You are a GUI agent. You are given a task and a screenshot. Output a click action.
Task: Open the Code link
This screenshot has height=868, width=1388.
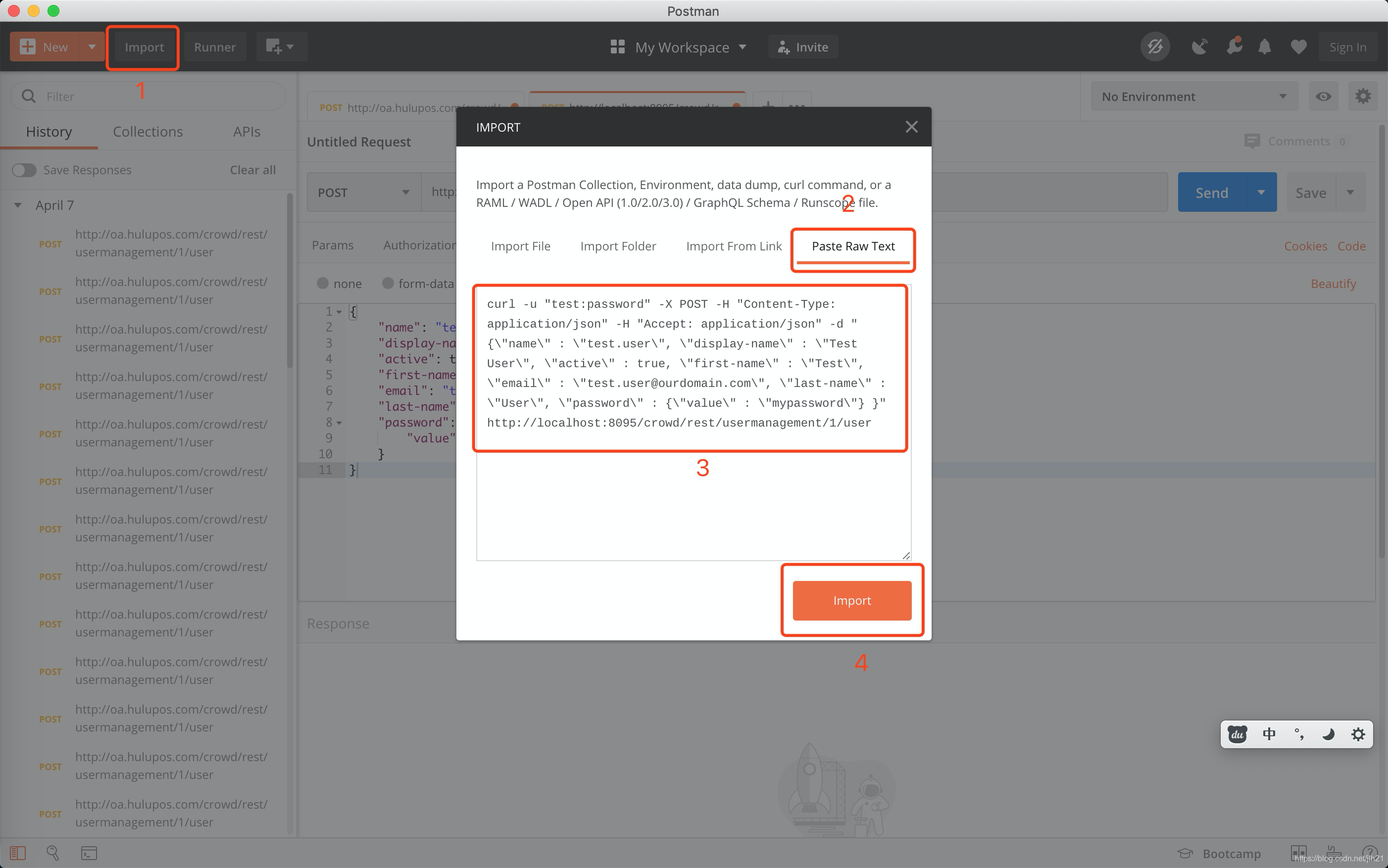(x=1351, y=246)
